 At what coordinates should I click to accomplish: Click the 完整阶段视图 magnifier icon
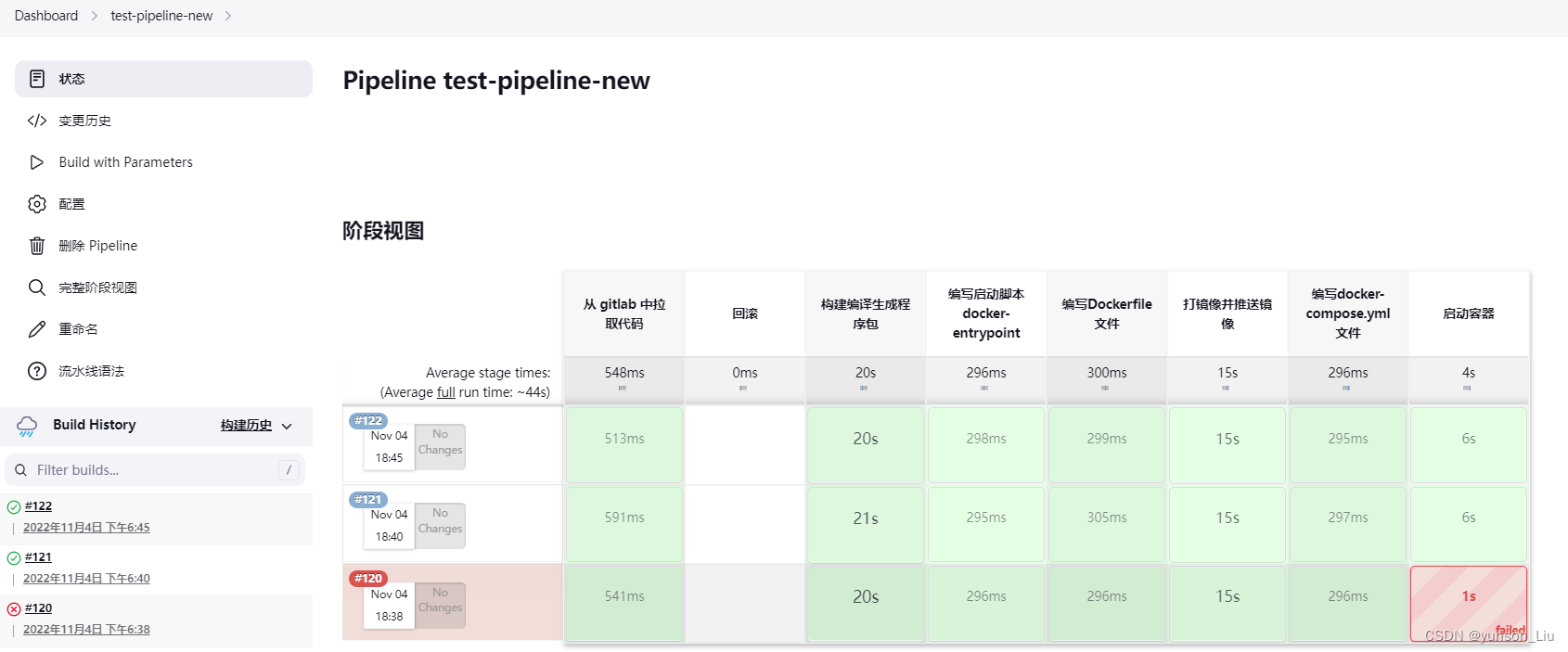pyautogui.click(x=37, y=288)
